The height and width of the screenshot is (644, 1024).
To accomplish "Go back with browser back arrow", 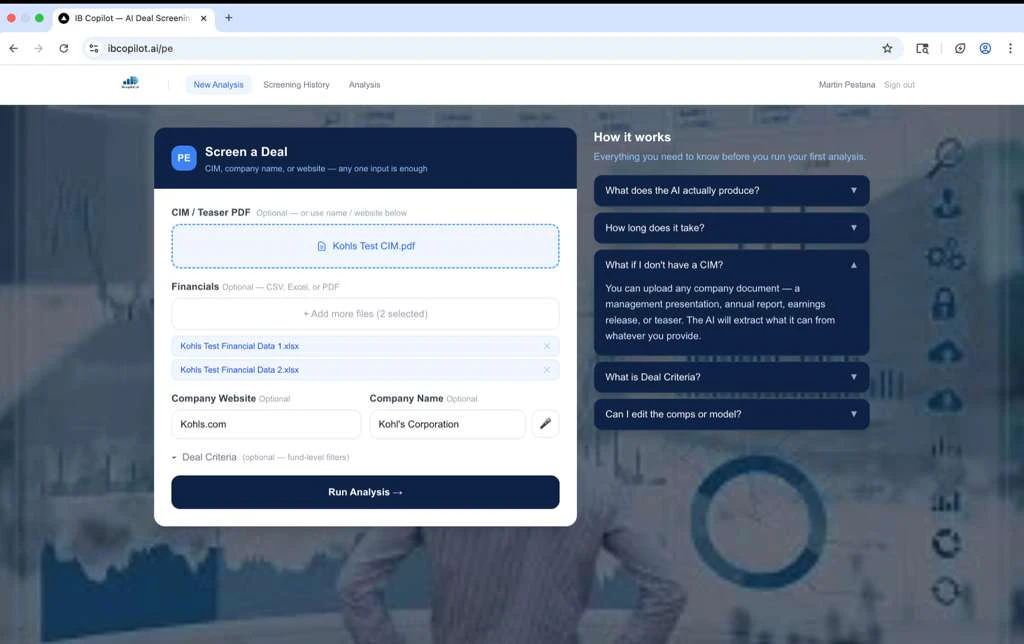I will [14, 48].
